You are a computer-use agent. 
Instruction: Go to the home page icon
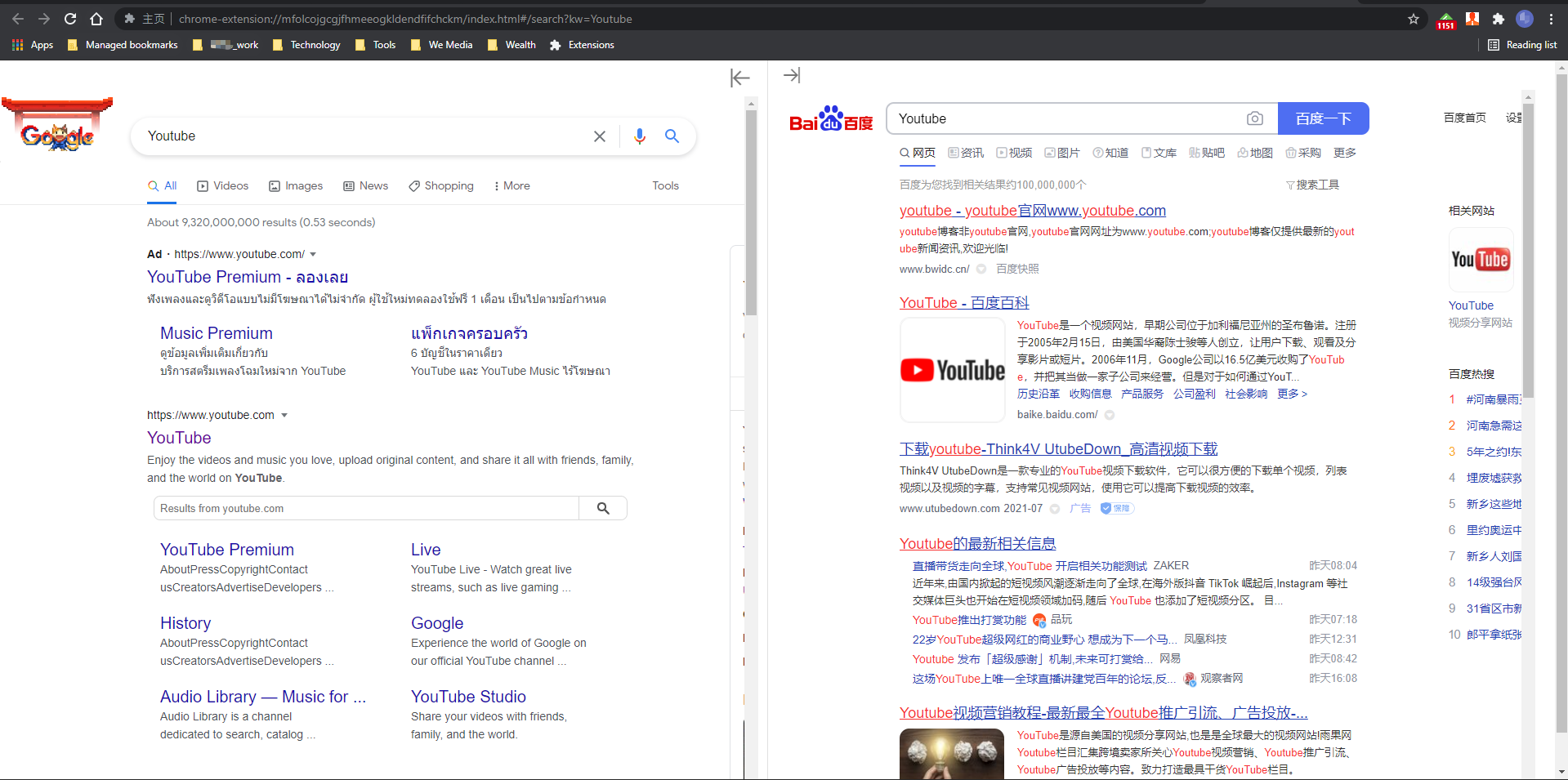pyautogui.click(x=96, y=19)
